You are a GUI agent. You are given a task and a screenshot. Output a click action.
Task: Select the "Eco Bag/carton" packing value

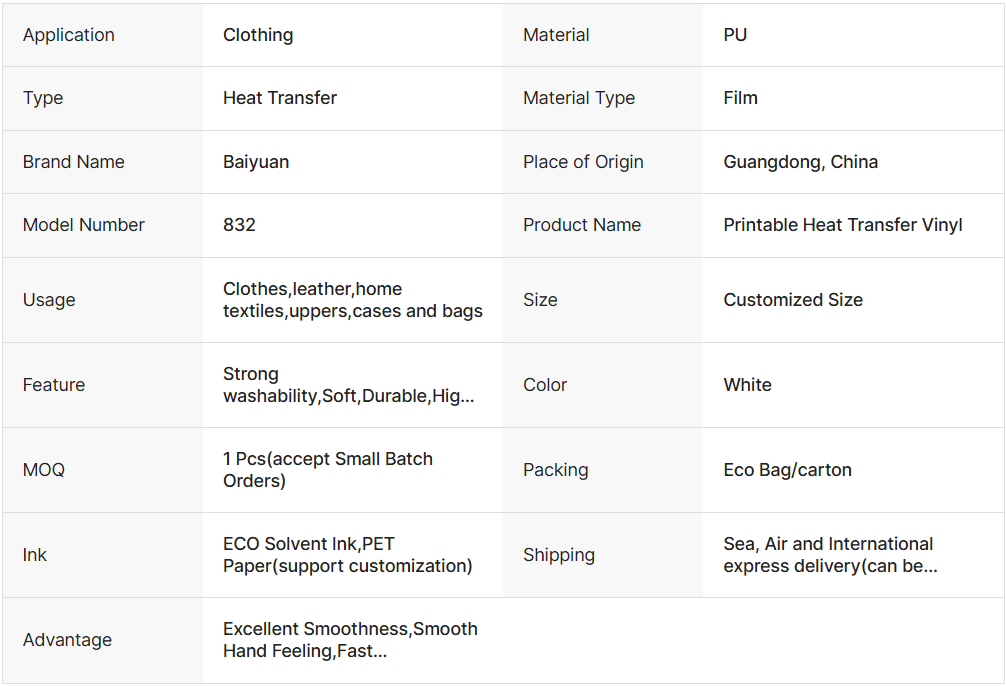tap(787, 470)
